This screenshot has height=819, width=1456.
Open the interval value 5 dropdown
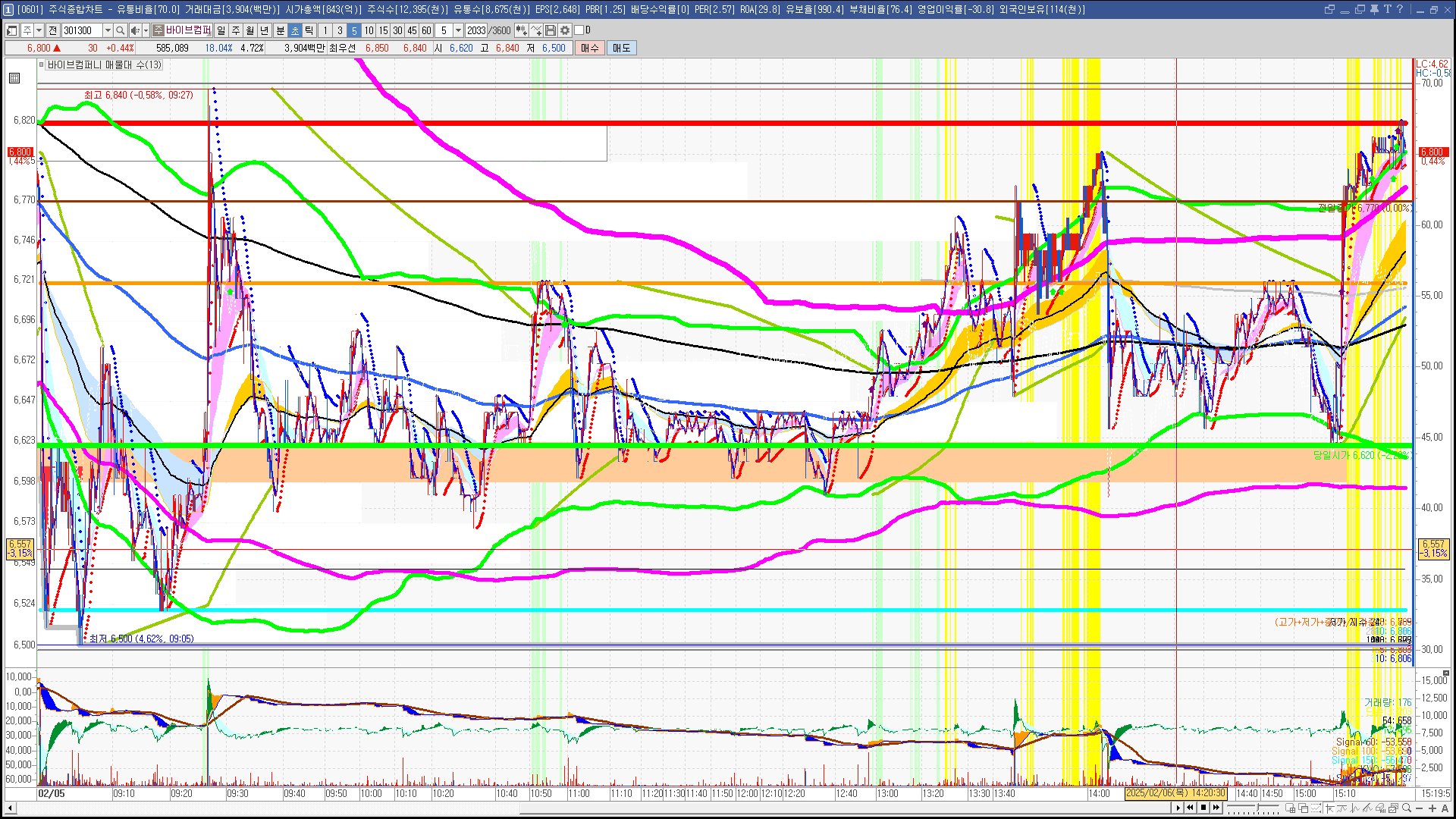click(x=458, y=30)
